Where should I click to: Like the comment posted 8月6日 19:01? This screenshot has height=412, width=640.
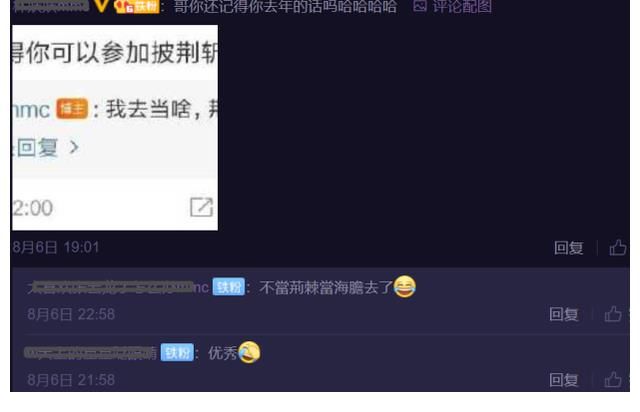pos(618,247)
